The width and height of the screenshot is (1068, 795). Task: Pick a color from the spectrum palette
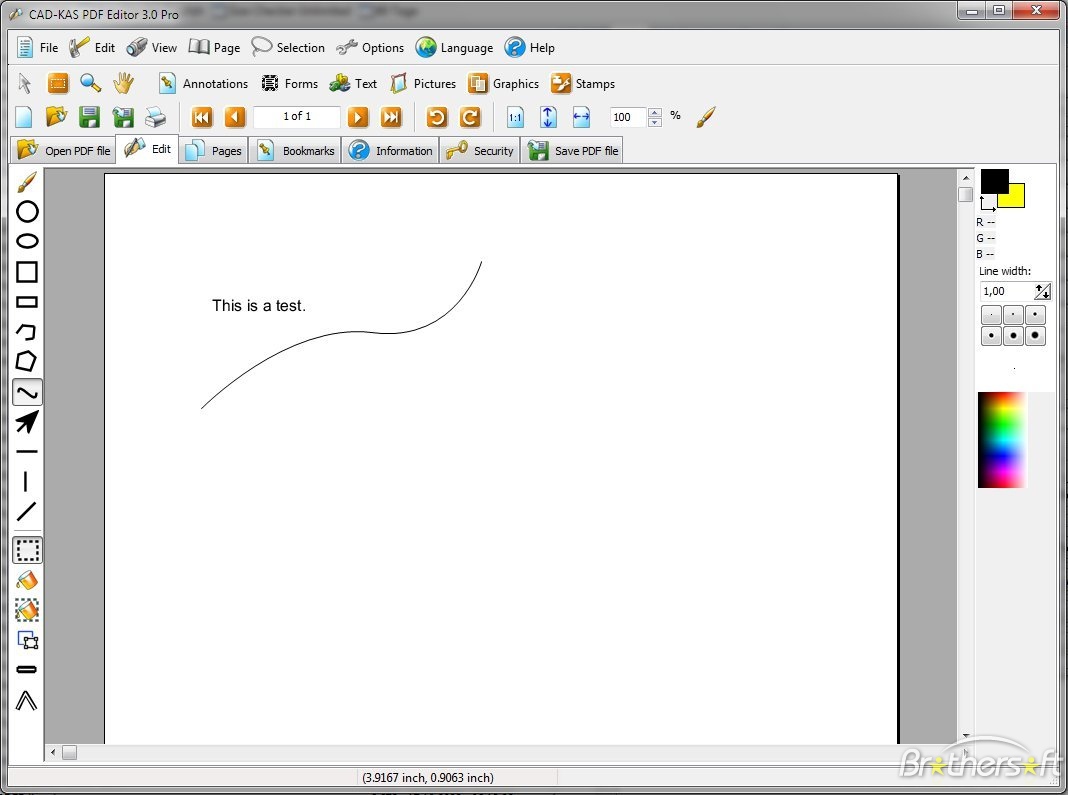[x=1002, y=440]
